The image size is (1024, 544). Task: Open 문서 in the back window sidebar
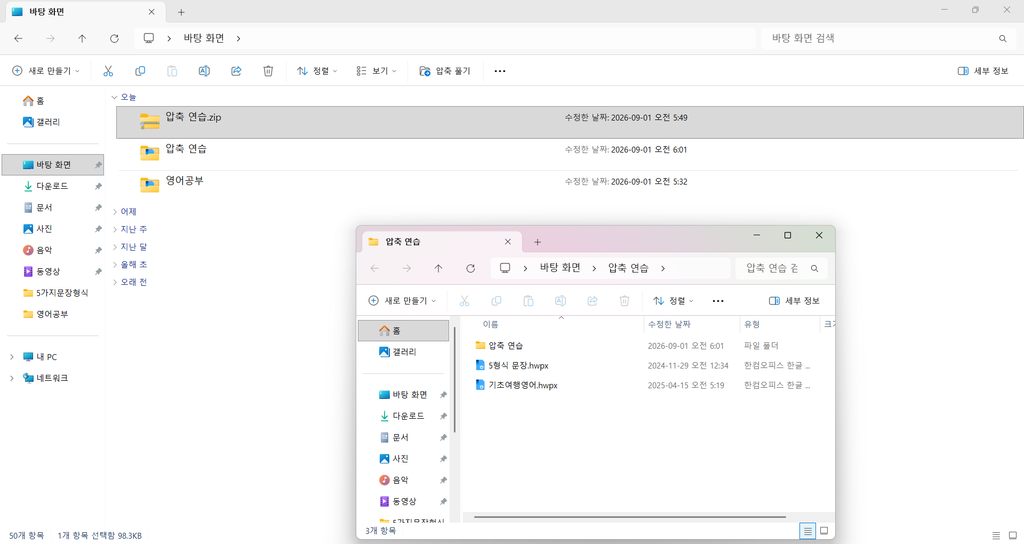pyautogui.click(x=53, y=208)
